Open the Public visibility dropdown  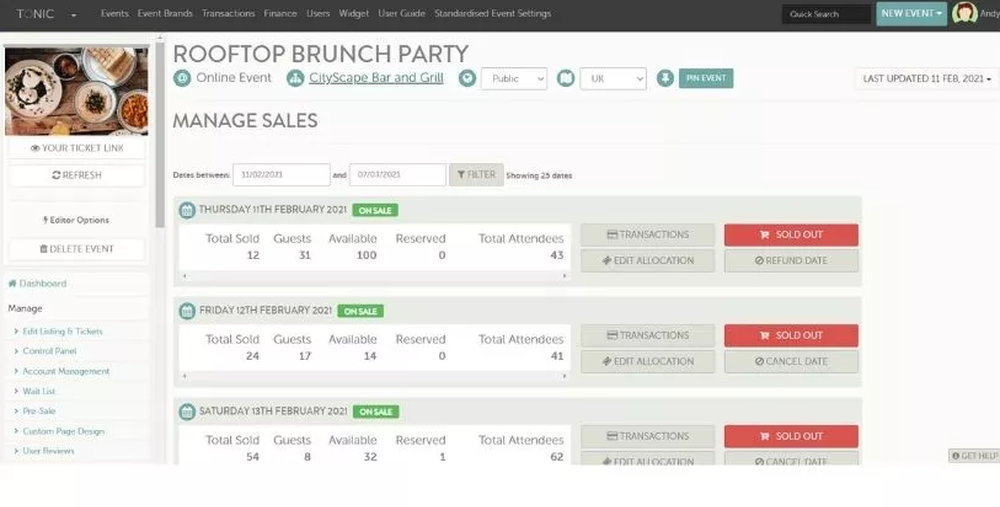click(x=514, y=78)
